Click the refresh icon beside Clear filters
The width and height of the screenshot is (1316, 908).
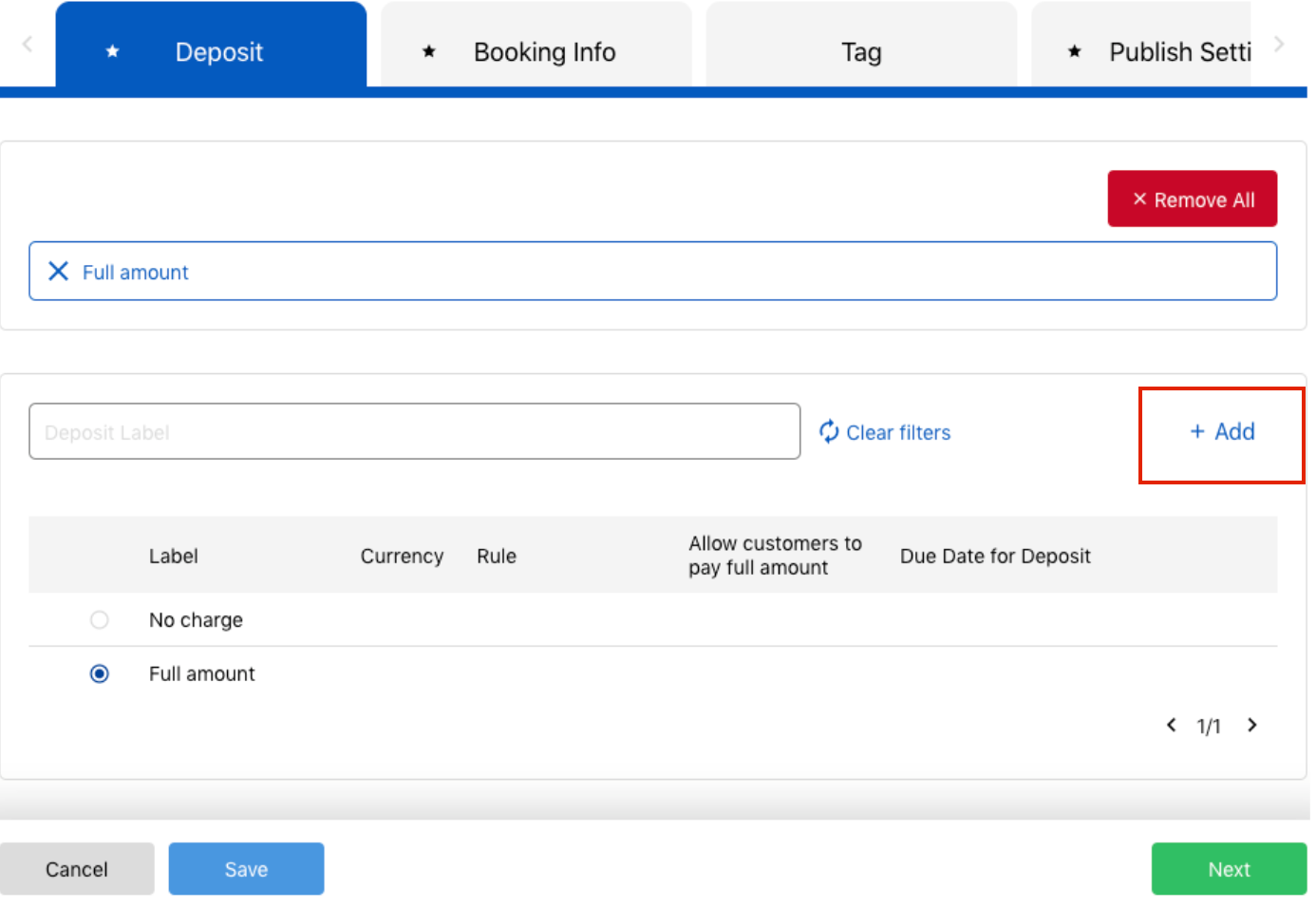tap(828, 431)
